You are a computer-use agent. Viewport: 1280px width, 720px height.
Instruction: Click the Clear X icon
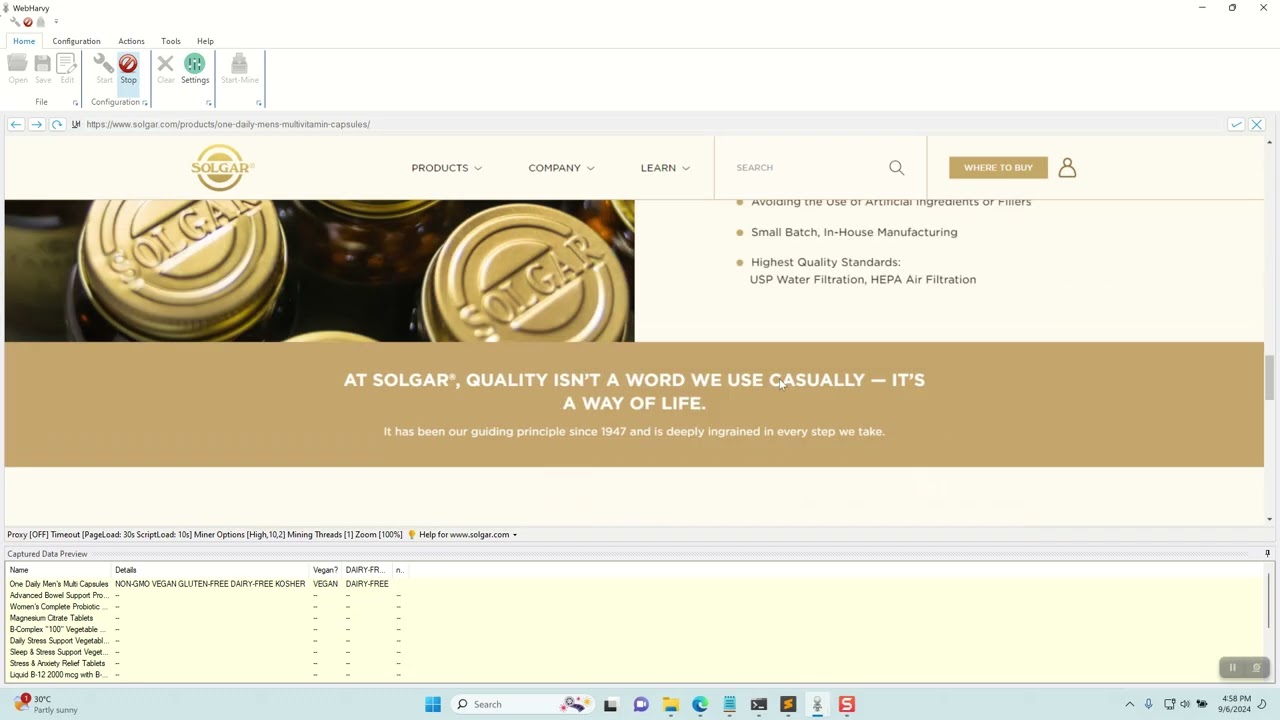pos(166,69)
